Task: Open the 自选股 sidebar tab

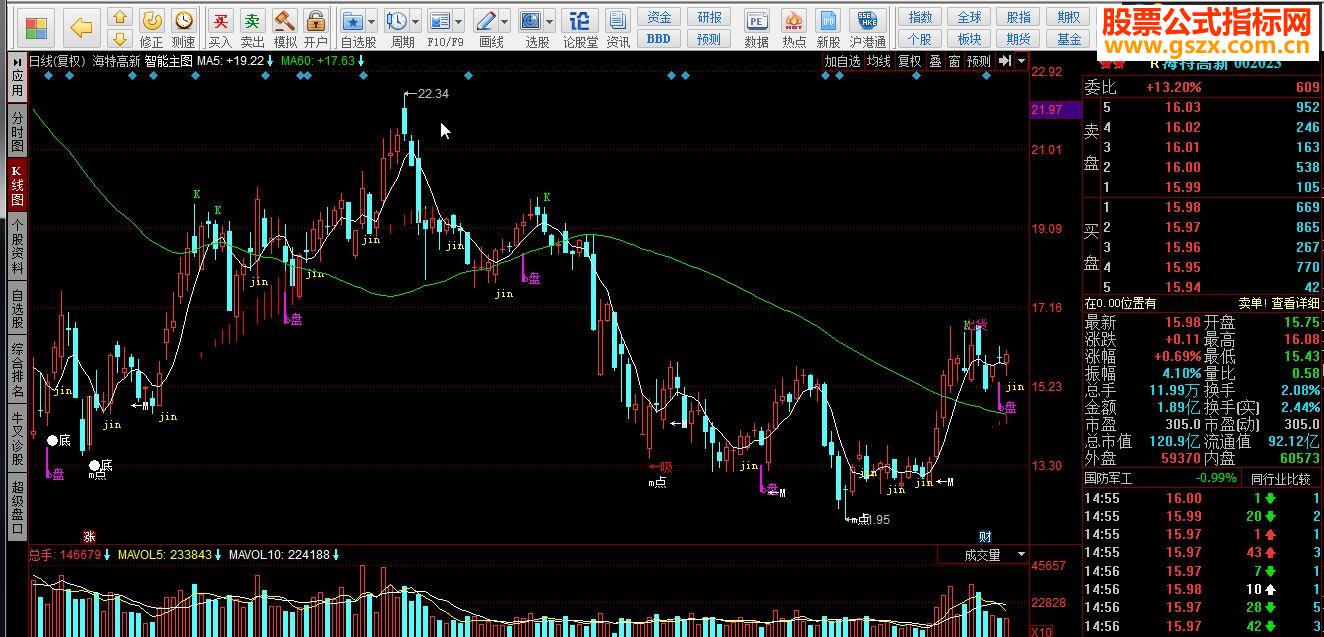Action: pyautogui.click(x=17, y=309)
